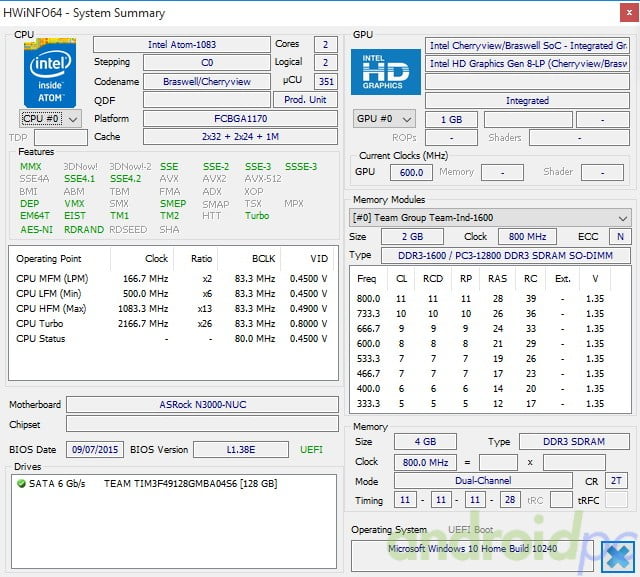Select the CPU Turbo row
Viewport: 640px width, 577px height.
(172, 324)
